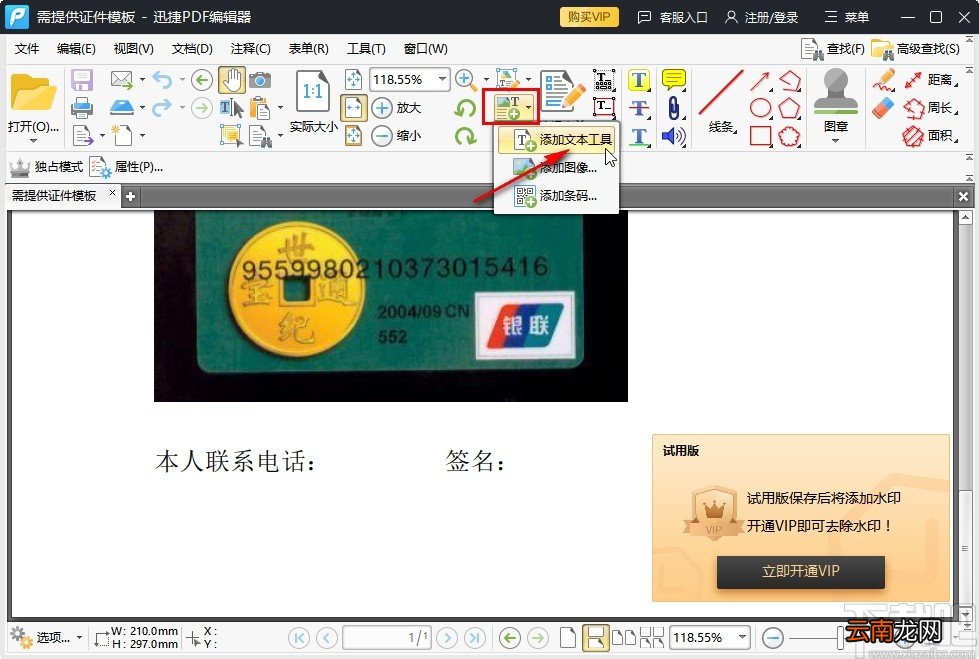
Task: Select the typewriter text tool icon
Action: (x=604, y=80)
